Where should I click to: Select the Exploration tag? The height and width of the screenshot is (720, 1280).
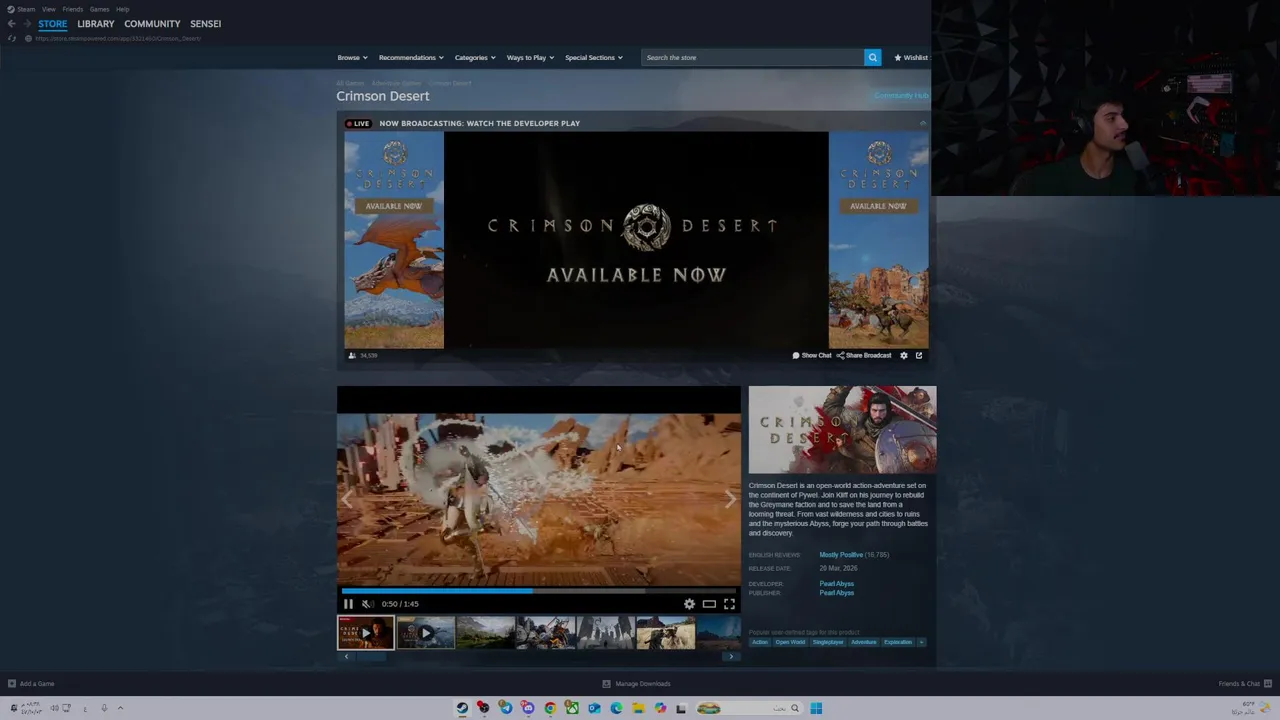click(x=898, y=642)
